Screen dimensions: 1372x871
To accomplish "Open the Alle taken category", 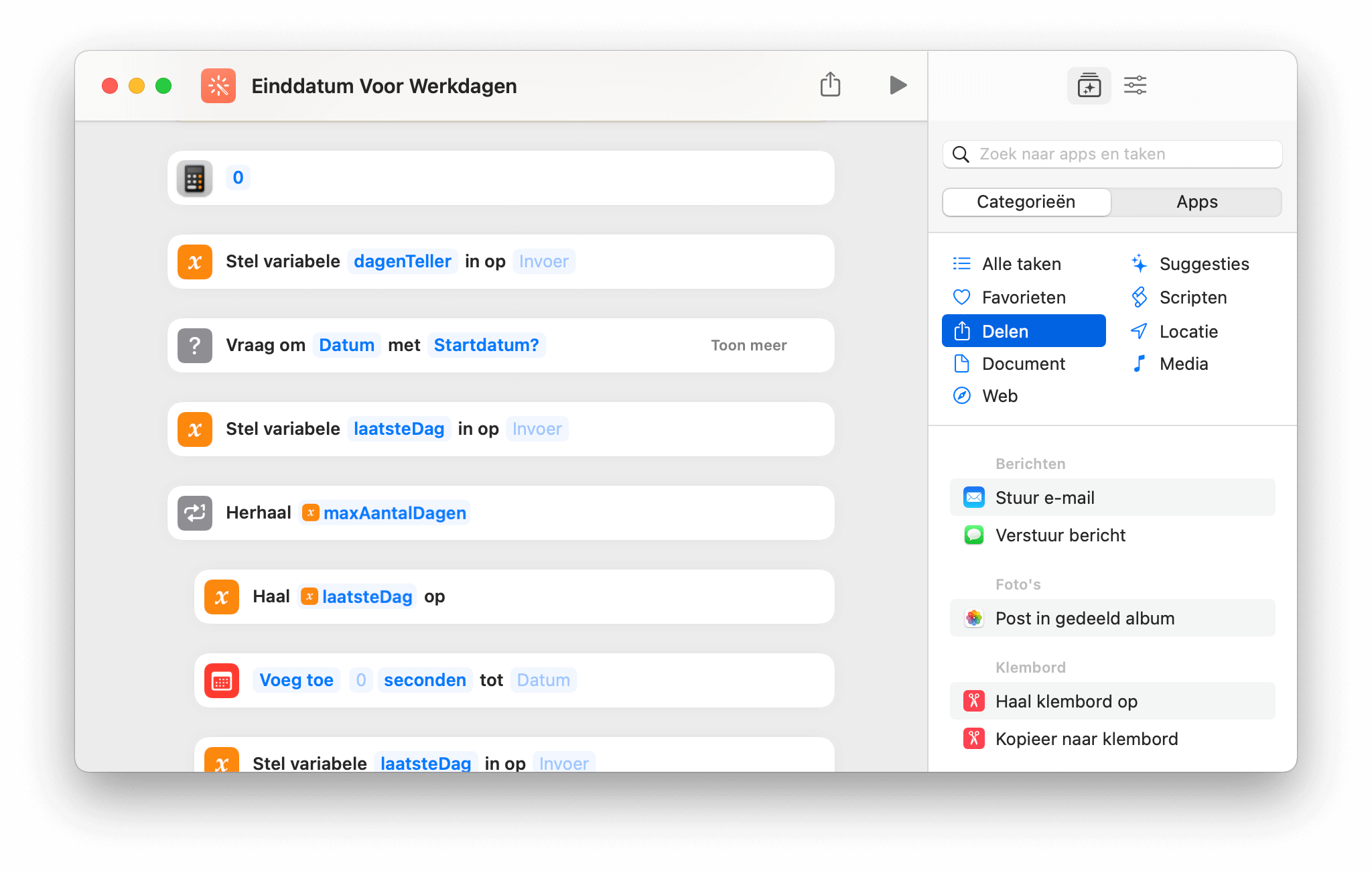I will (x=1023, y=264).
